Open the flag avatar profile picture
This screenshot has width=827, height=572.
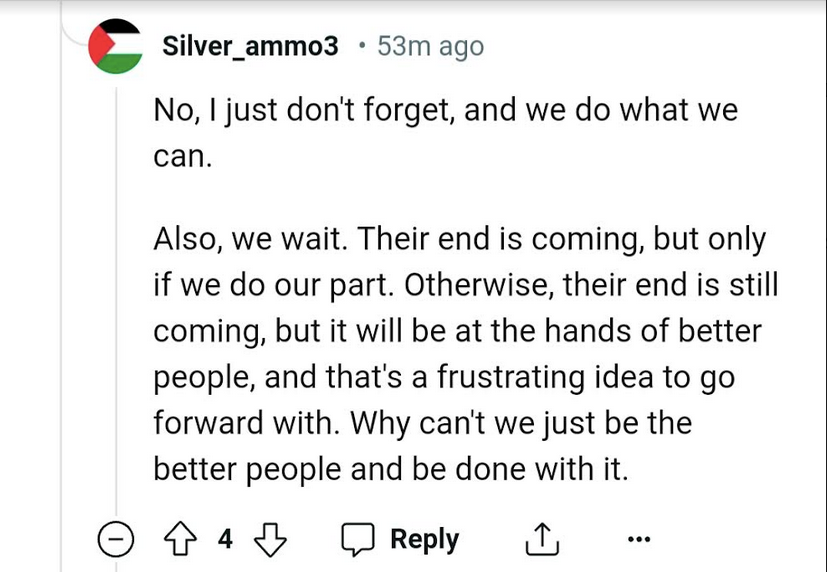[x=116, y=47]
